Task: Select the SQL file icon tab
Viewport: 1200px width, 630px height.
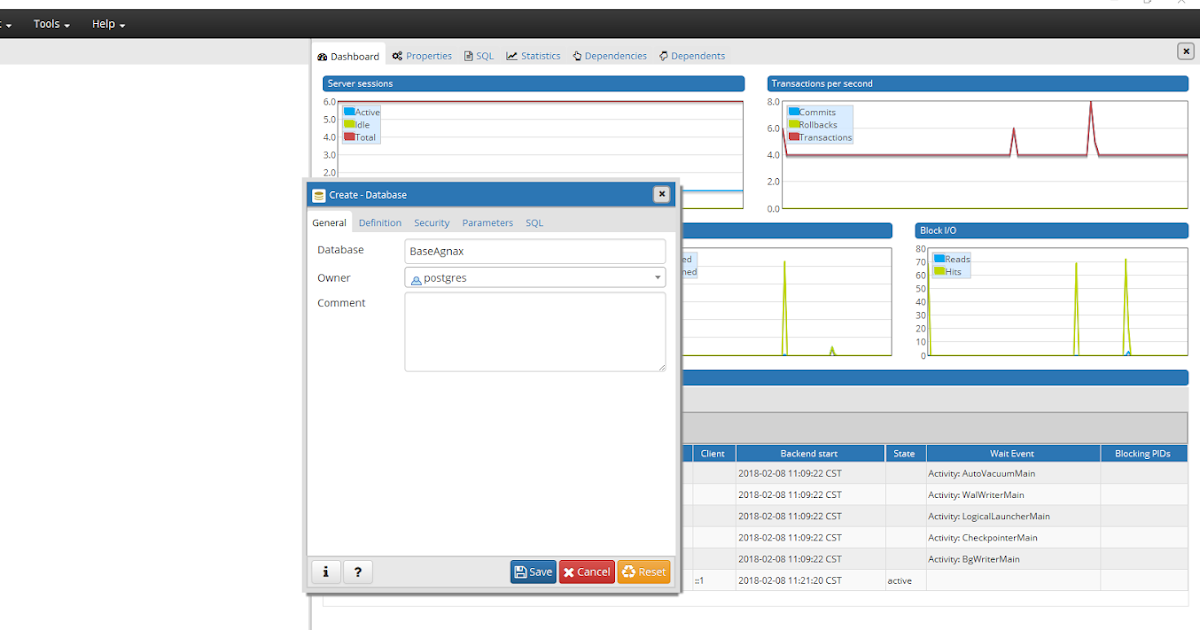Action: [469, 56]
